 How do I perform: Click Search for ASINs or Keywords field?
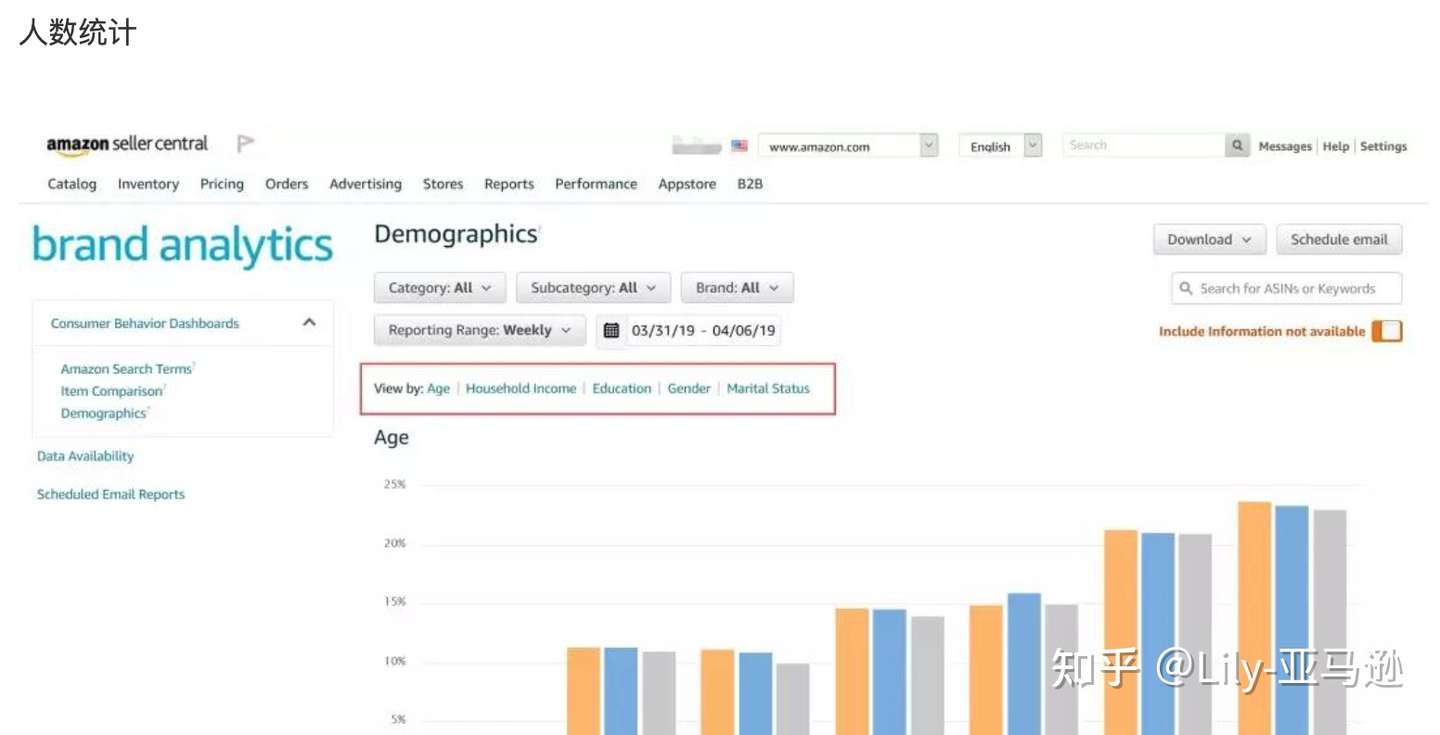[1287, 288]
